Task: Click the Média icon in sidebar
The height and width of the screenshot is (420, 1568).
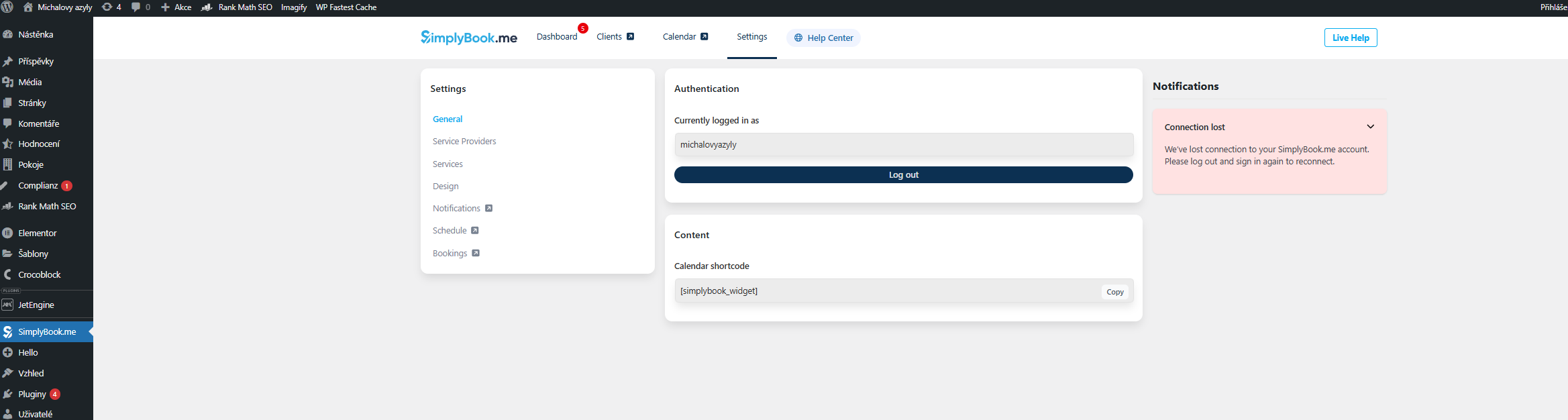Action: (x=7, y=82)
